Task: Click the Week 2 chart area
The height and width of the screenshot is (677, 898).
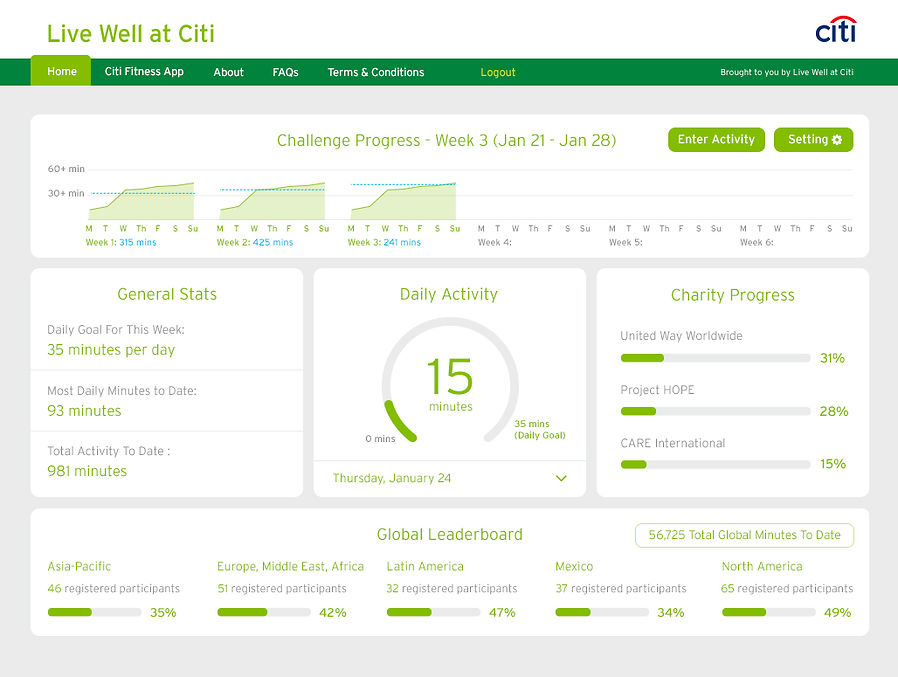Action: pyautogui.click(x=272, y=201)
